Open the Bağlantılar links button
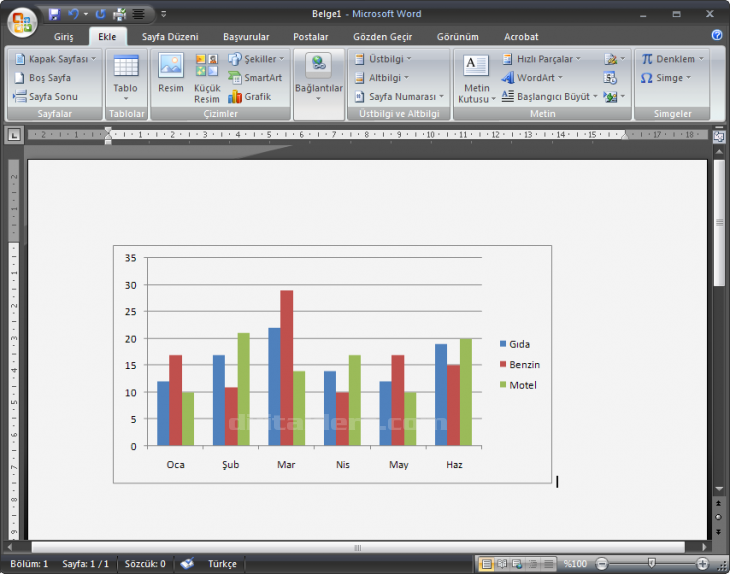Image resolution: width=730 pixels, height=574 pixels. [x=318, y=77]
